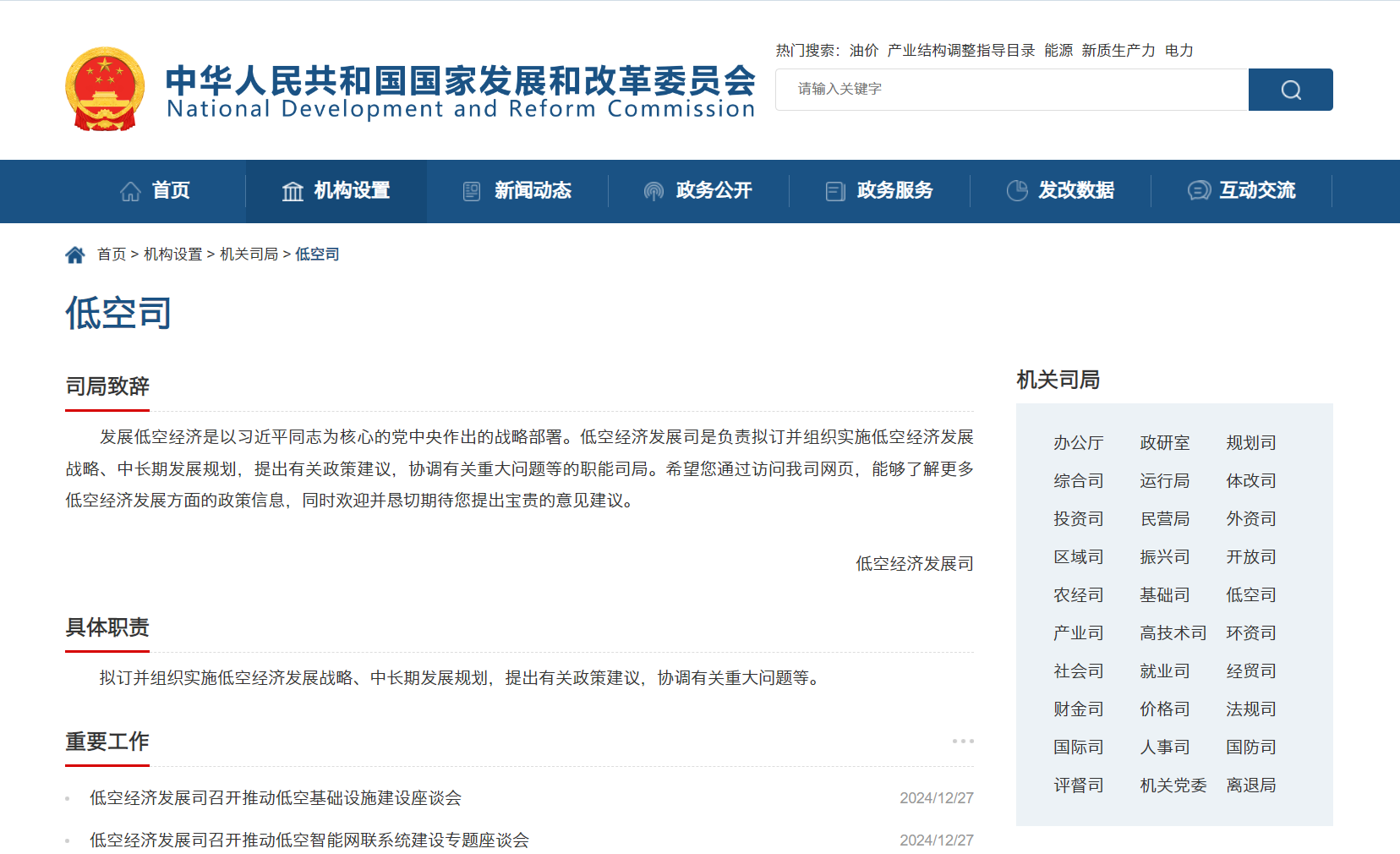Viewport: 1400px width, 854px height.
Task: Open the 新闻动态 navigation tab
Action: coord(517,191)
